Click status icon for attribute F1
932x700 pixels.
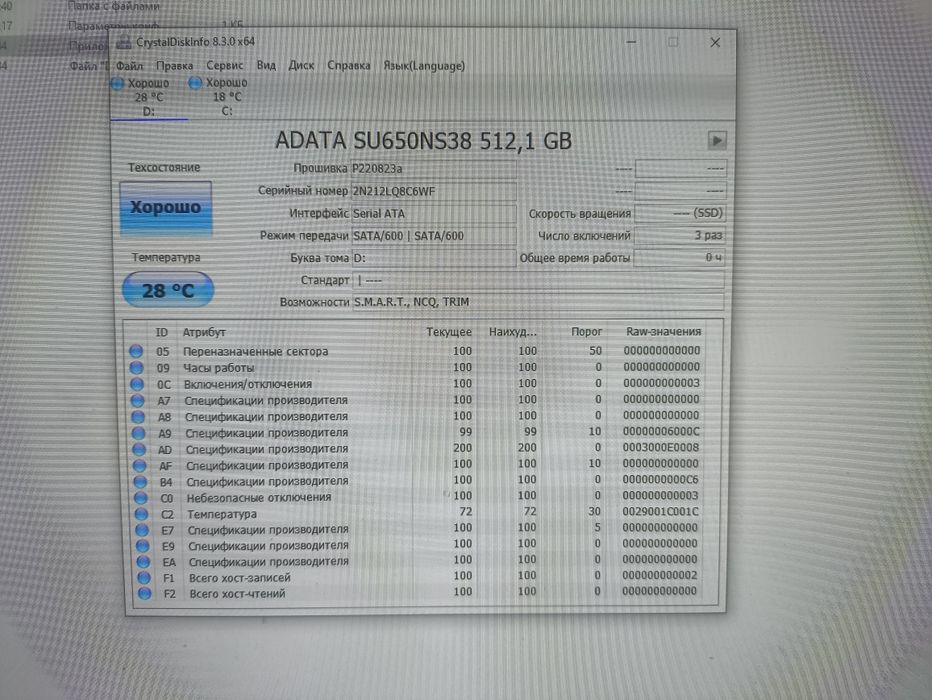(x=144, y=577)
